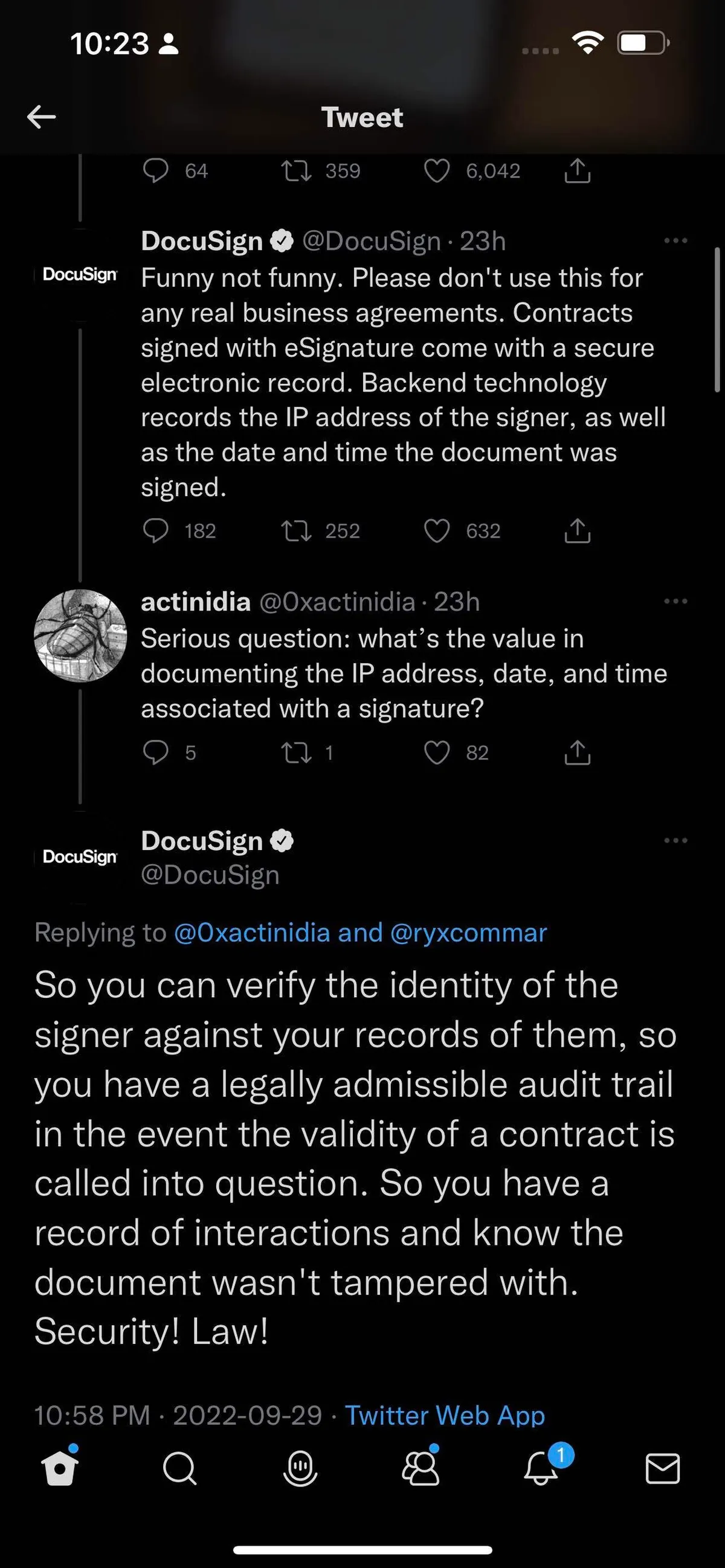725x1568 pixels.
Task: Share the DocuSign 'Funny not funny' tweet
Action: pyautogui.click(x=577, y=531)
